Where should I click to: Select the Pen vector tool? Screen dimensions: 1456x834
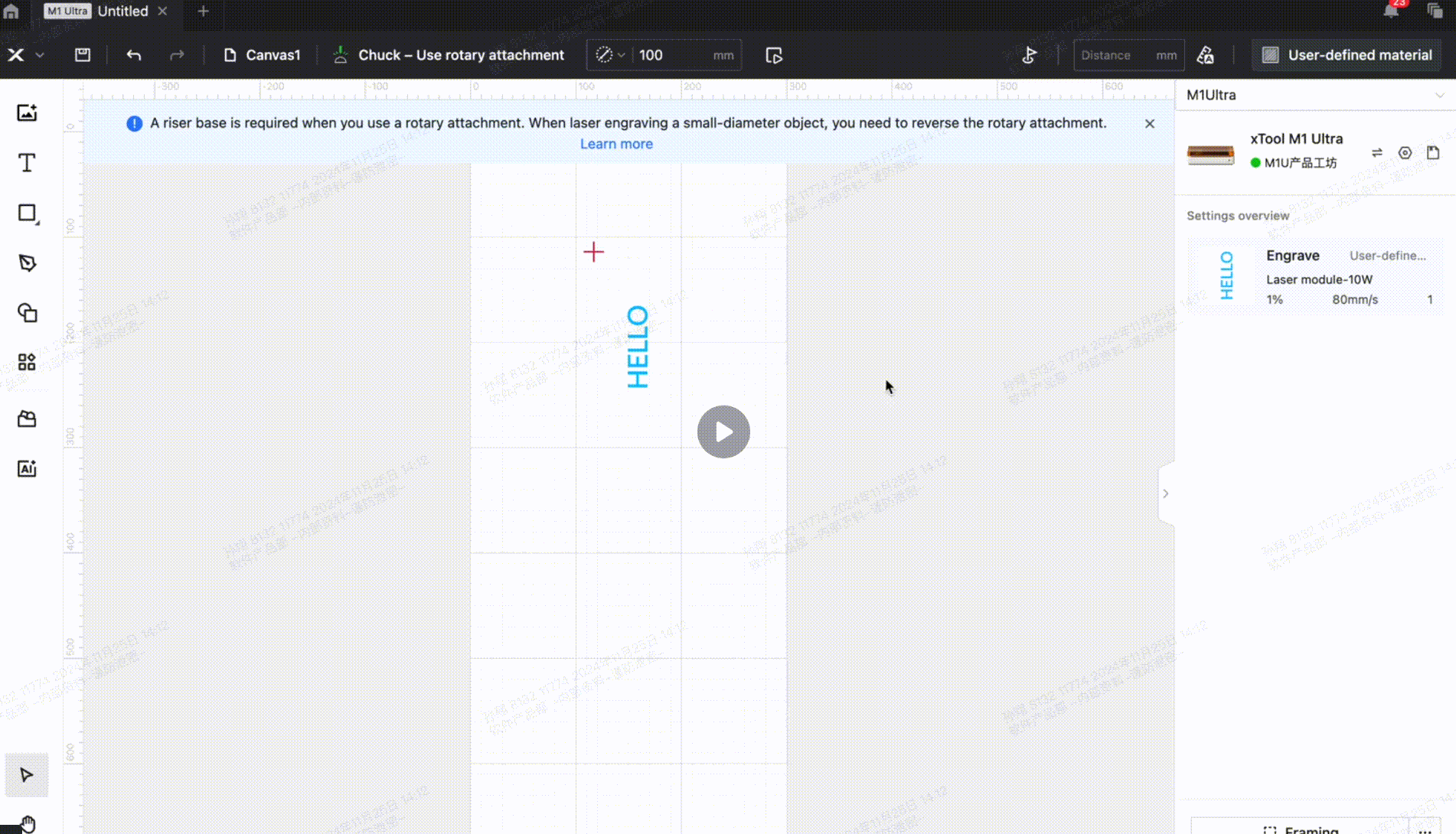coord(27,263)
